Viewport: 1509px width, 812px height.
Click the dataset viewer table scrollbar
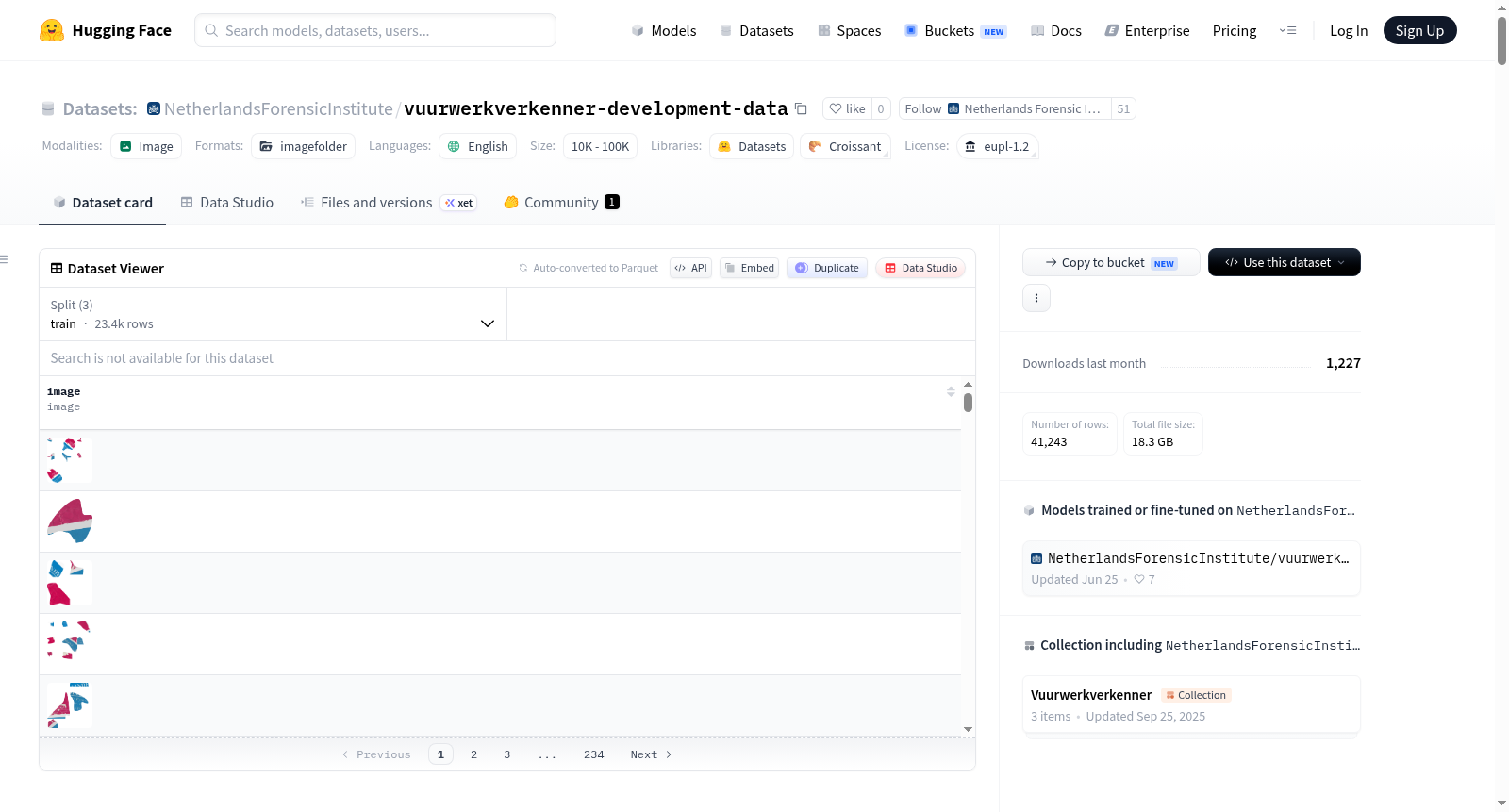(x=968, y=403)
